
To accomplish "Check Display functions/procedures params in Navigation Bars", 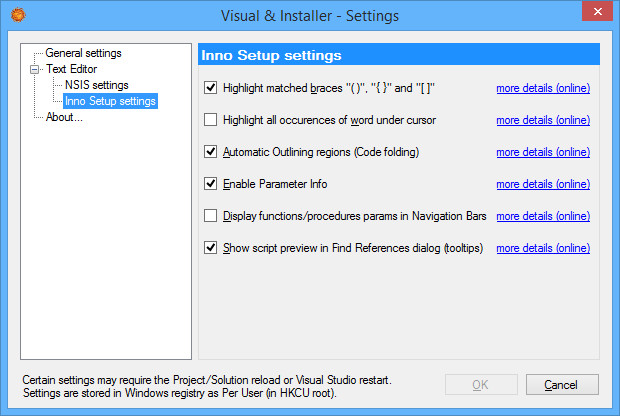I will [x=210, y=216].
